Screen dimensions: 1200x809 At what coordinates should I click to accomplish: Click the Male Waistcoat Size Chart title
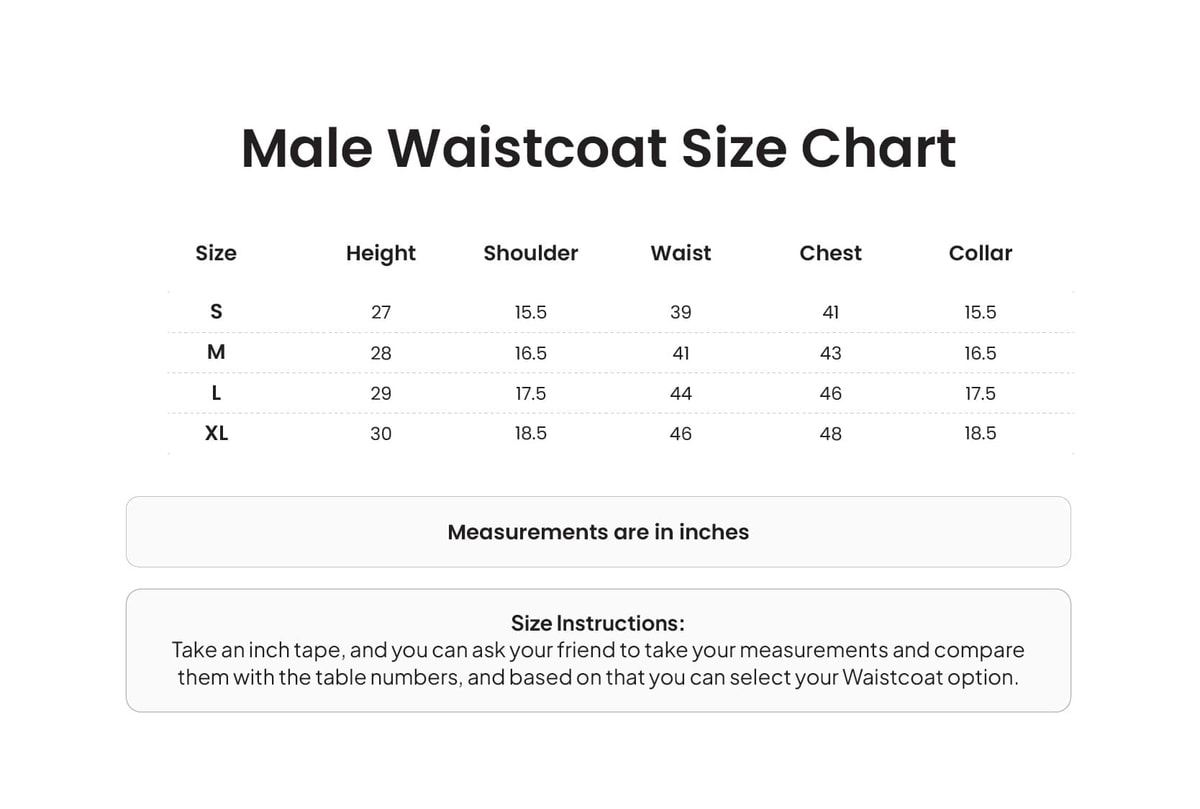tap(598, 148)
